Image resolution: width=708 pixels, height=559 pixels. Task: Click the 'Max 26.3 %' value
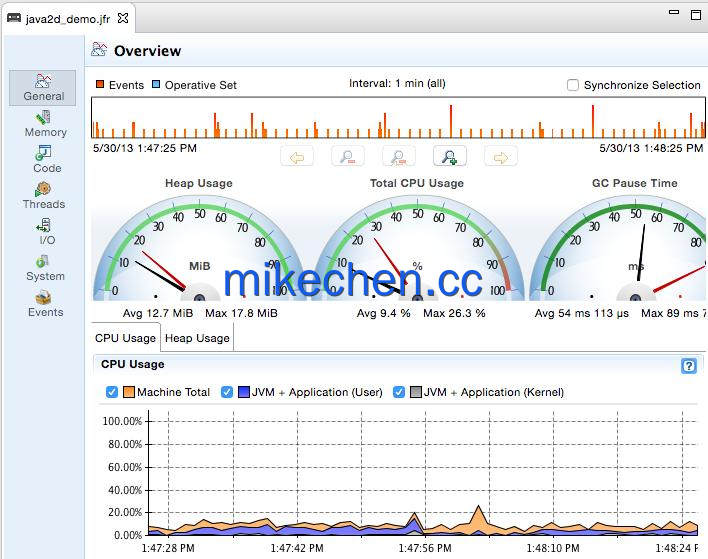pyautogui.click(x=454, y=313)
